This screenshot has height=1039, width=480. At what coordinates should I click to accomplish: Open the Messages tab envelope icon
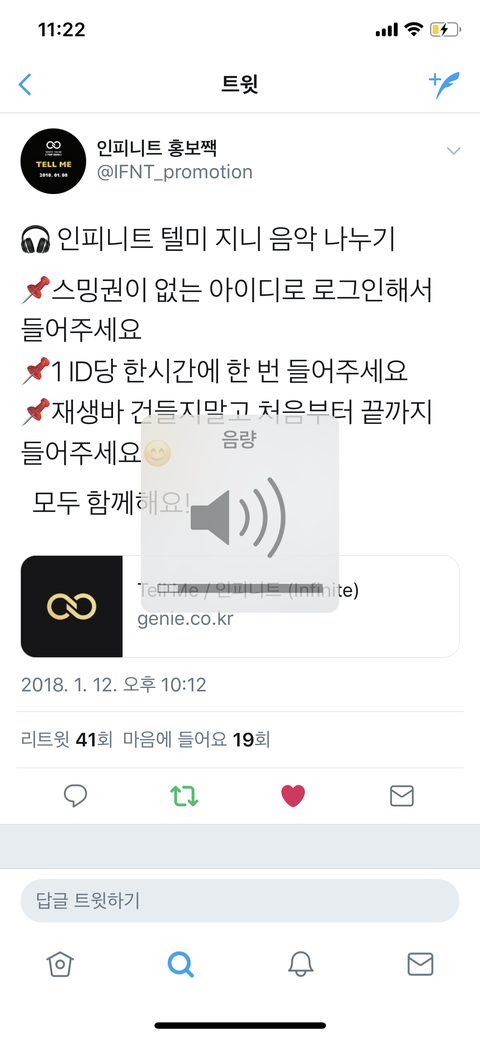point(420,964)
